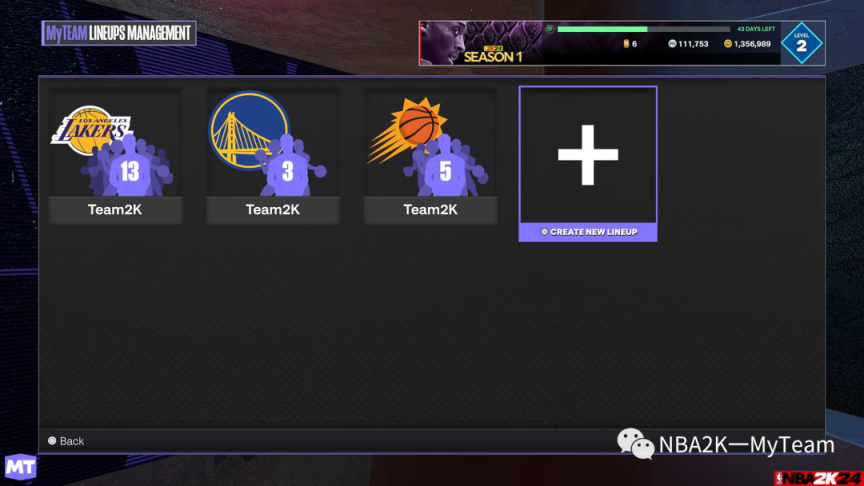This screenshot has height=486, width=864.
Task: Click Create New Lineup button
Action: (x=588, y=232)
